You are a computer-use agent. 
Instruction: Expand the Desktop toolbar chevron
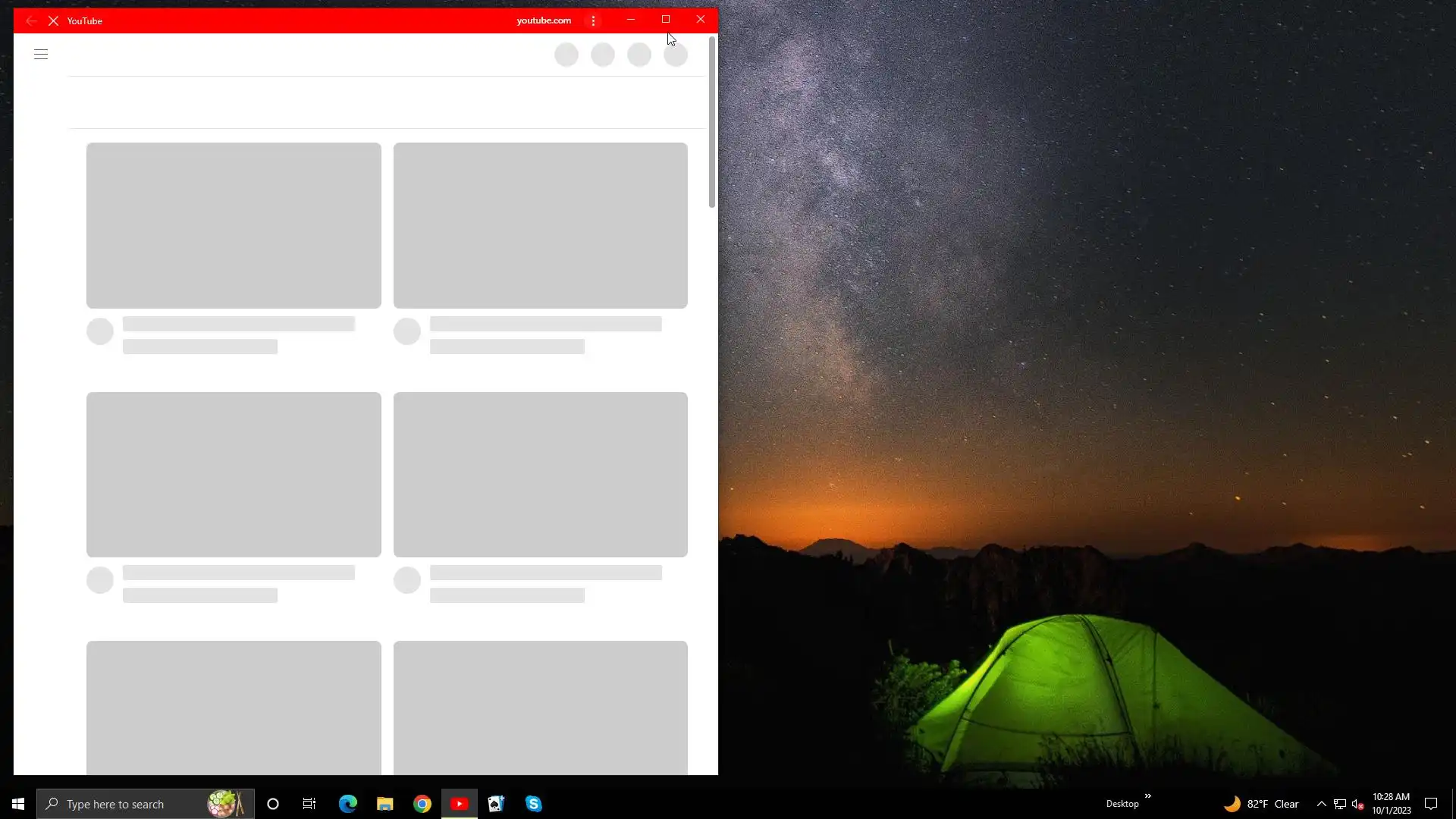pyautogui.click(x=1147, y=796)
